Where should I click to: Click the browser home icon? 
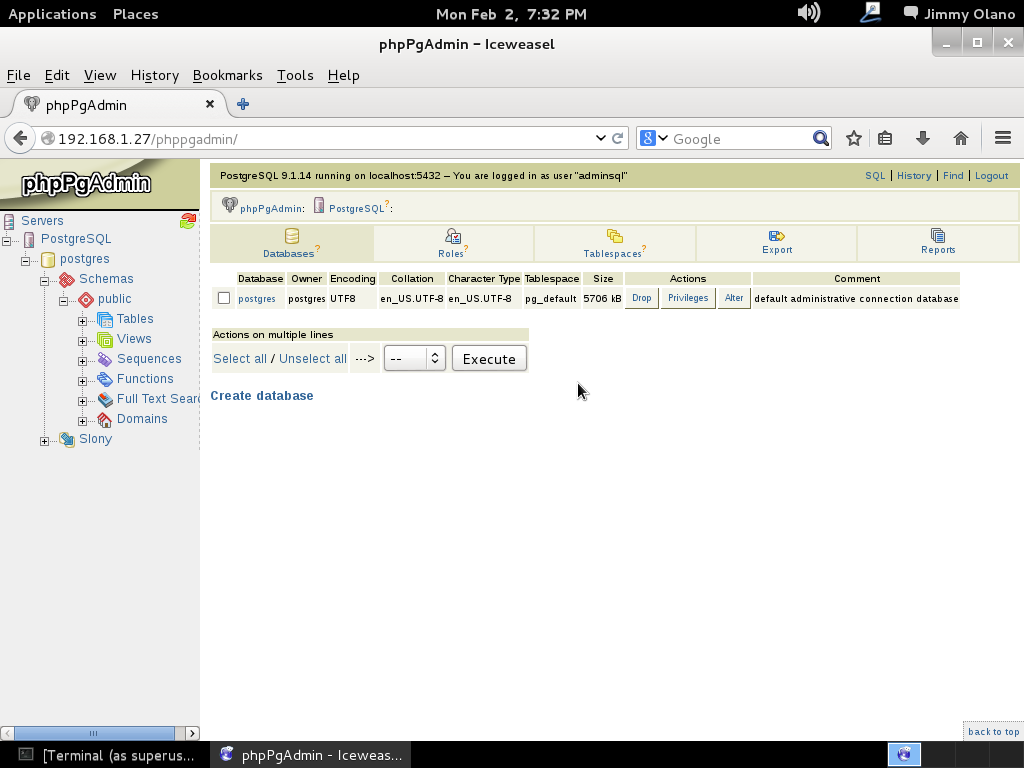click(961, 139)
